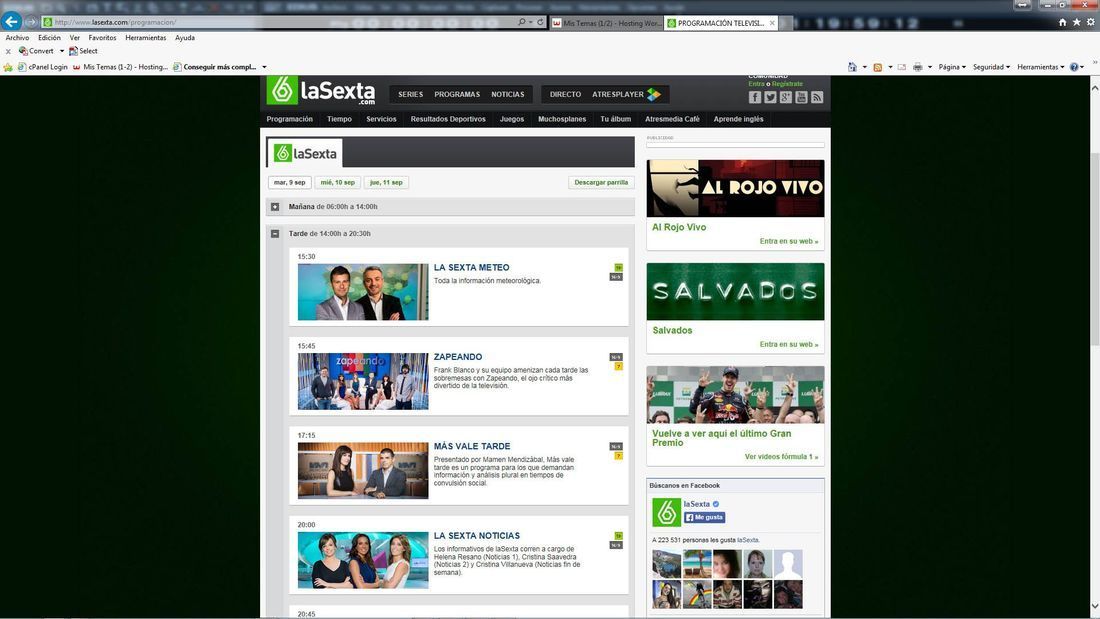This screenshot has width=1100, height=619.
Task: Expand the Conseguir más complementos dropdown arrow
Action: (x=264, y=67)
